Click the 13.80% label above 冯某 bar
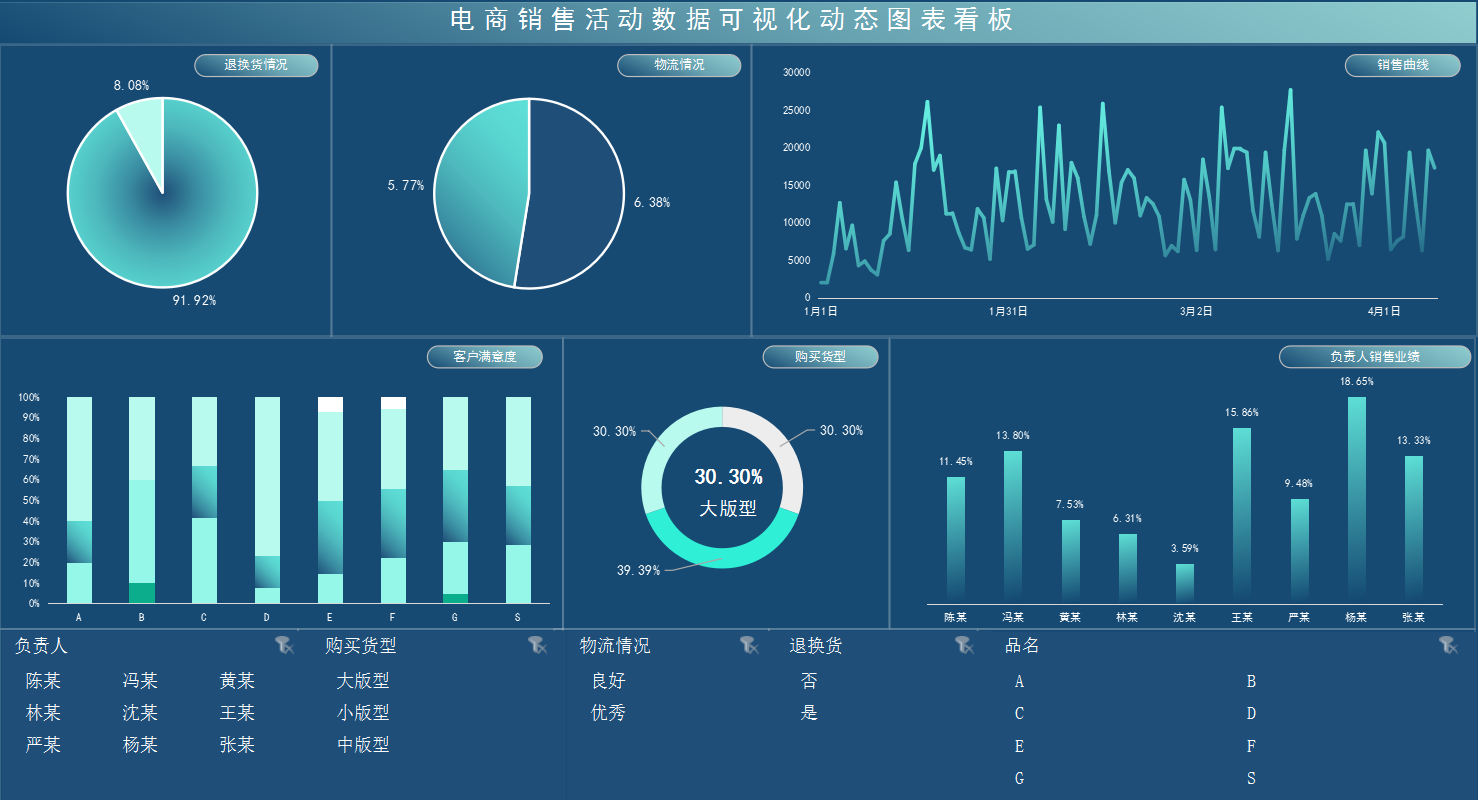This screenshot has height=800, width=1478. point(1013,436)
